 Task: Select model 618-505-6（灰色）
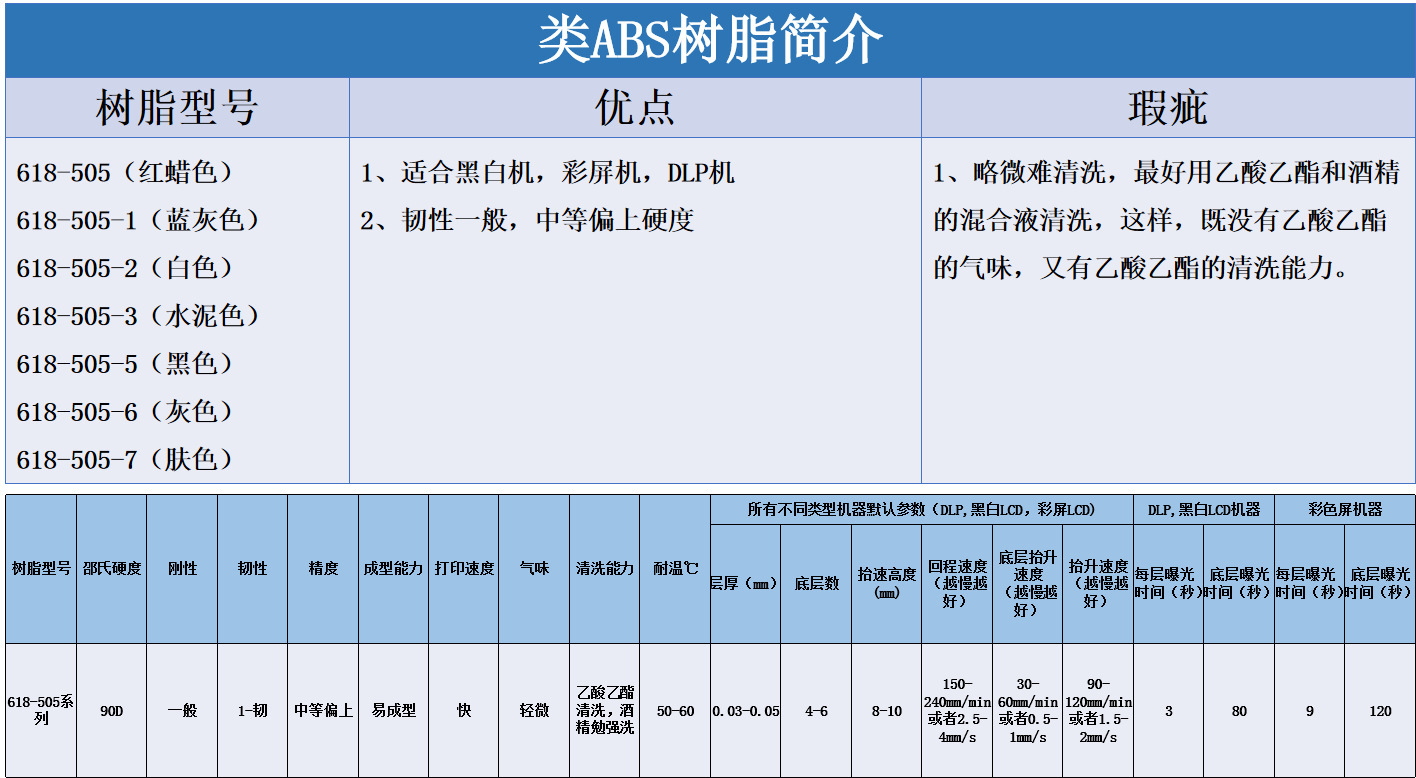[x=125, y=412]
